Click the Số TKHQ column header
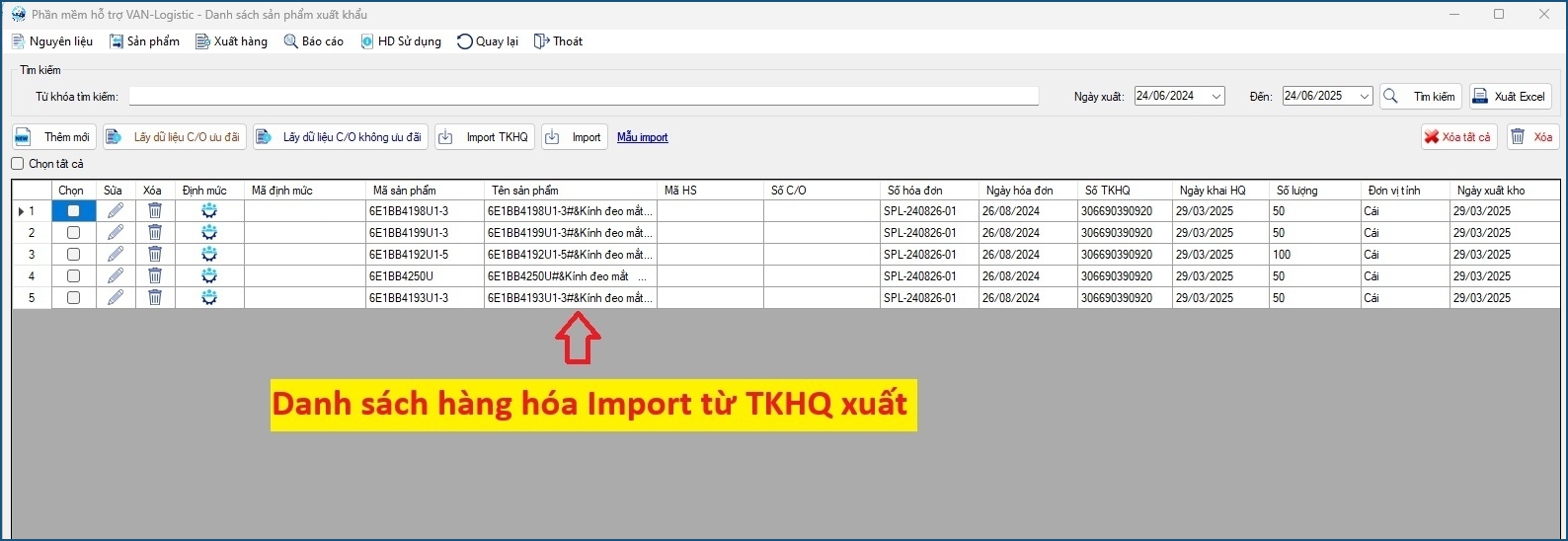Screen dimensions: 1568x541 1125,190
